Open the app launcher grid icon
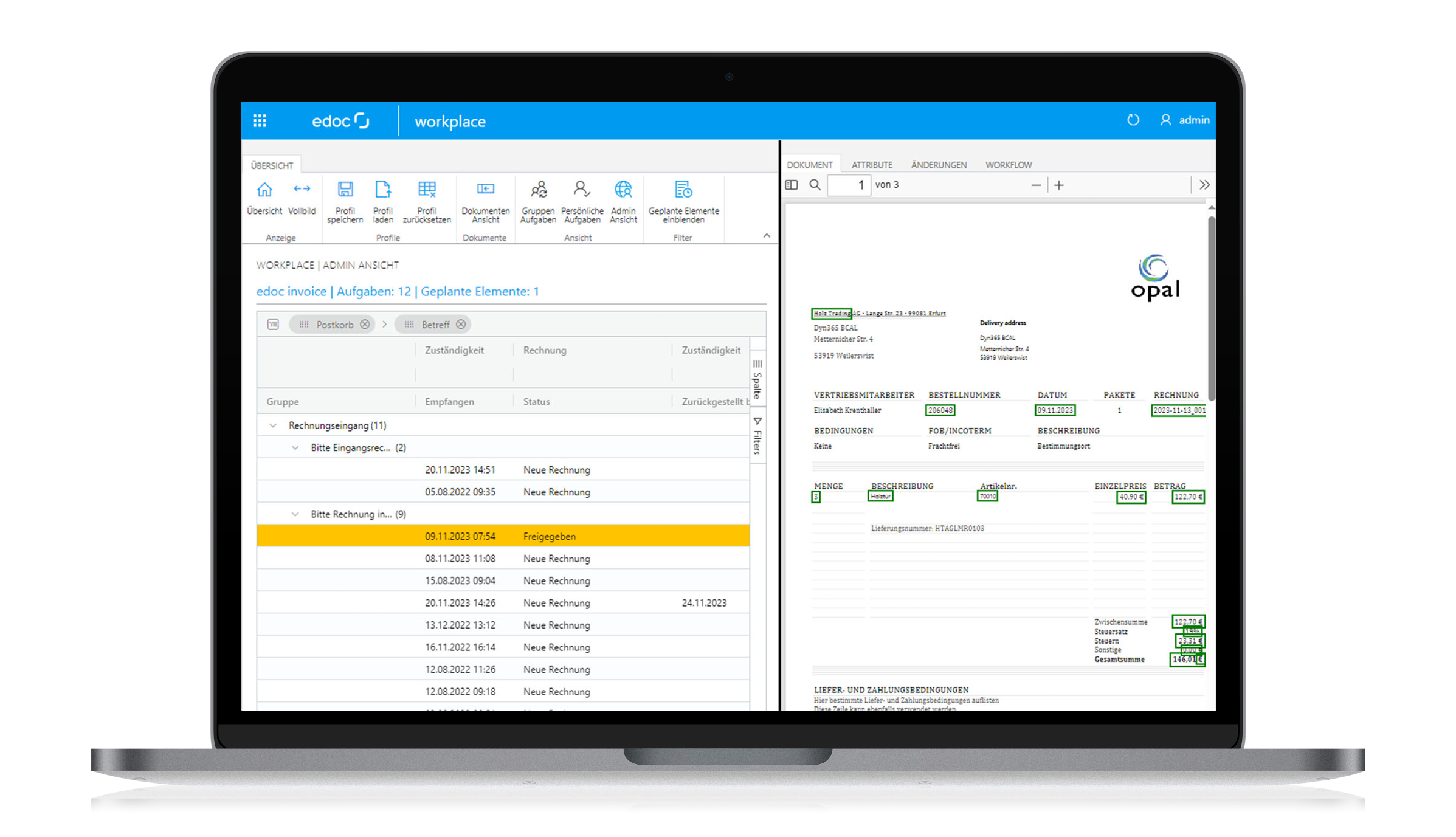Viewport: 1456px width, 837px height. click(260, 120)
